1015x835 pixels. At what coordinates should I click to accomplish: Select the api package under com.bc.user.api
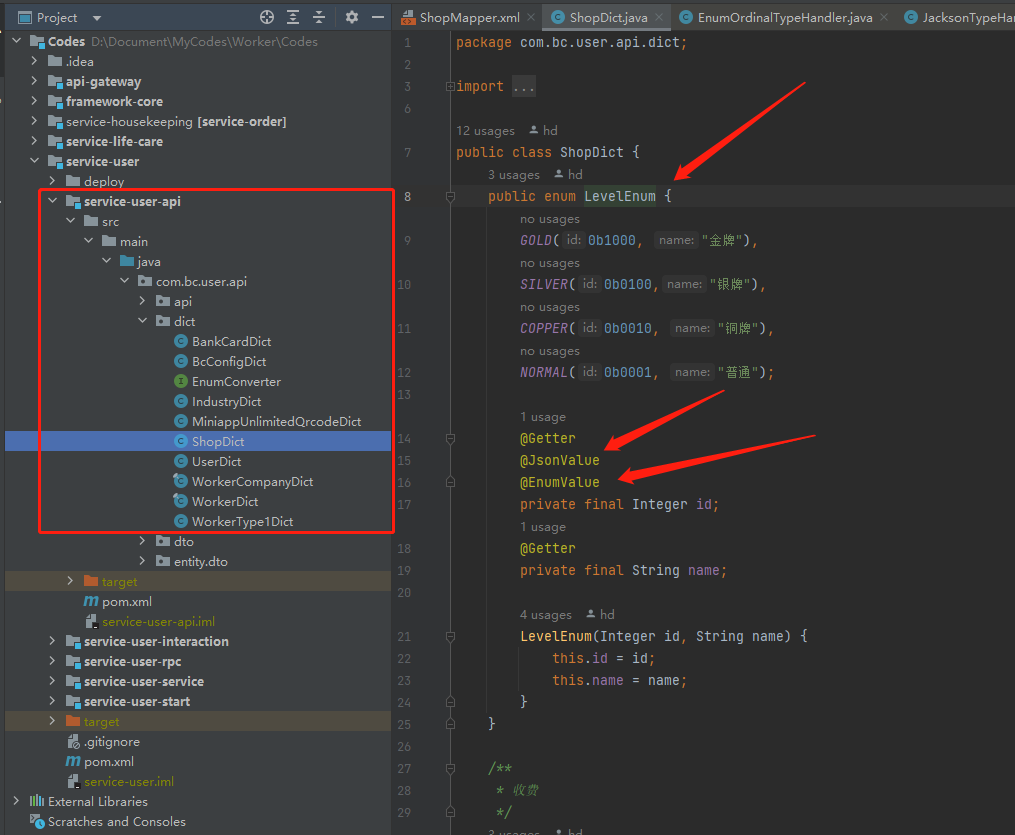tap(183, 302)
